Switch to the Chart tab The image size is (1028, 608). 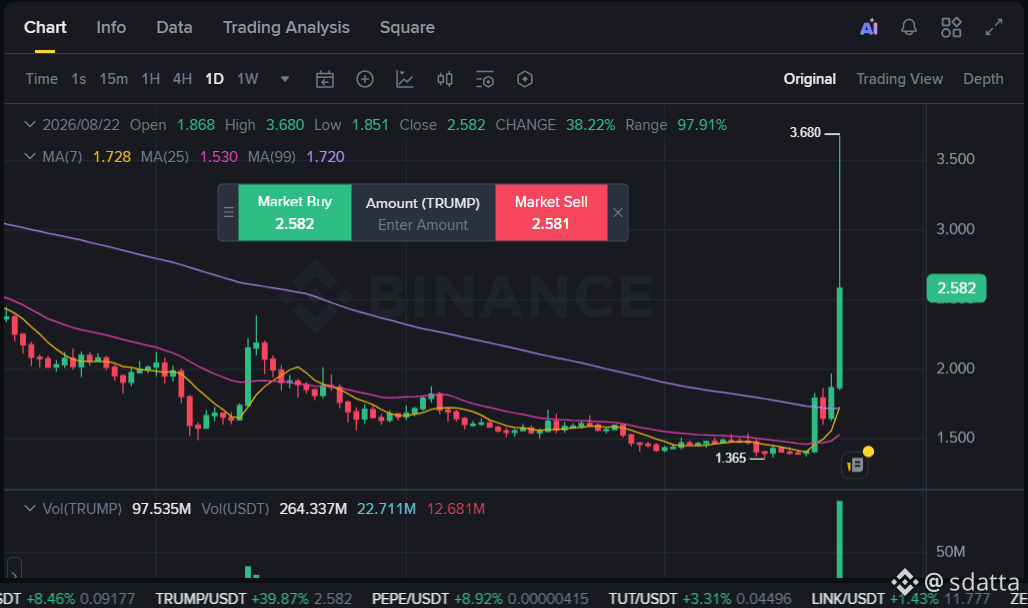[x=45, y=28]
